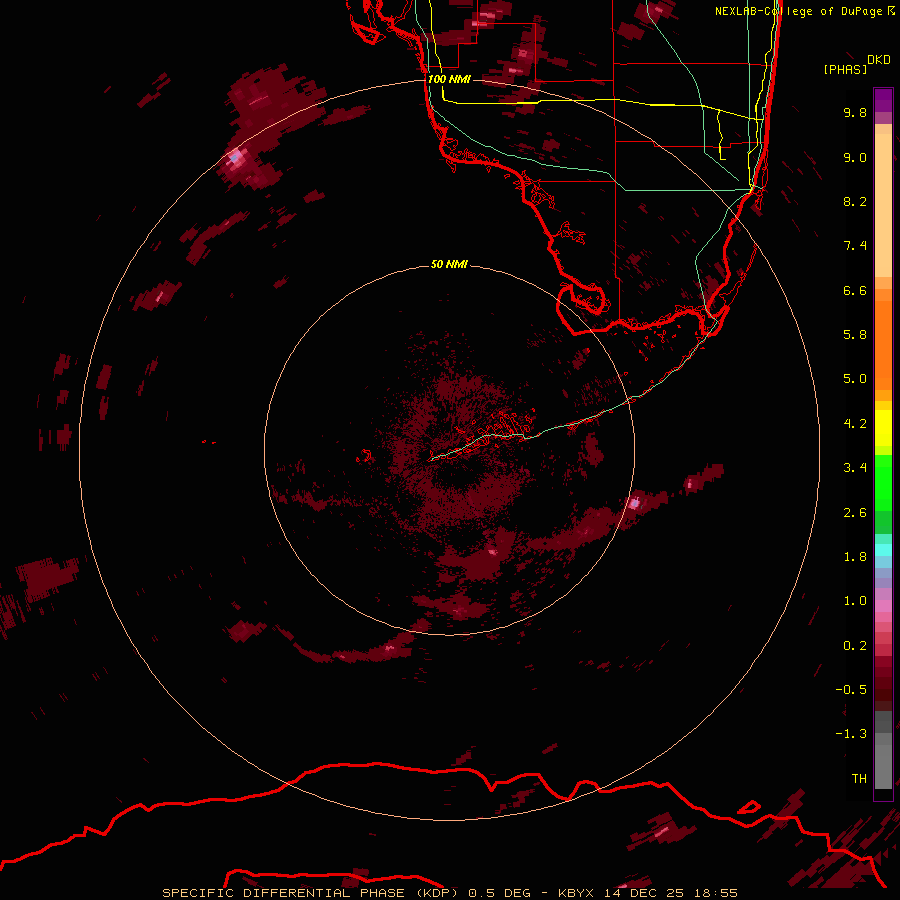The height and width of the screenshot is (900, 900).
Task: Pick the pink band near 1.0 in legend
Action: (883, 606)
